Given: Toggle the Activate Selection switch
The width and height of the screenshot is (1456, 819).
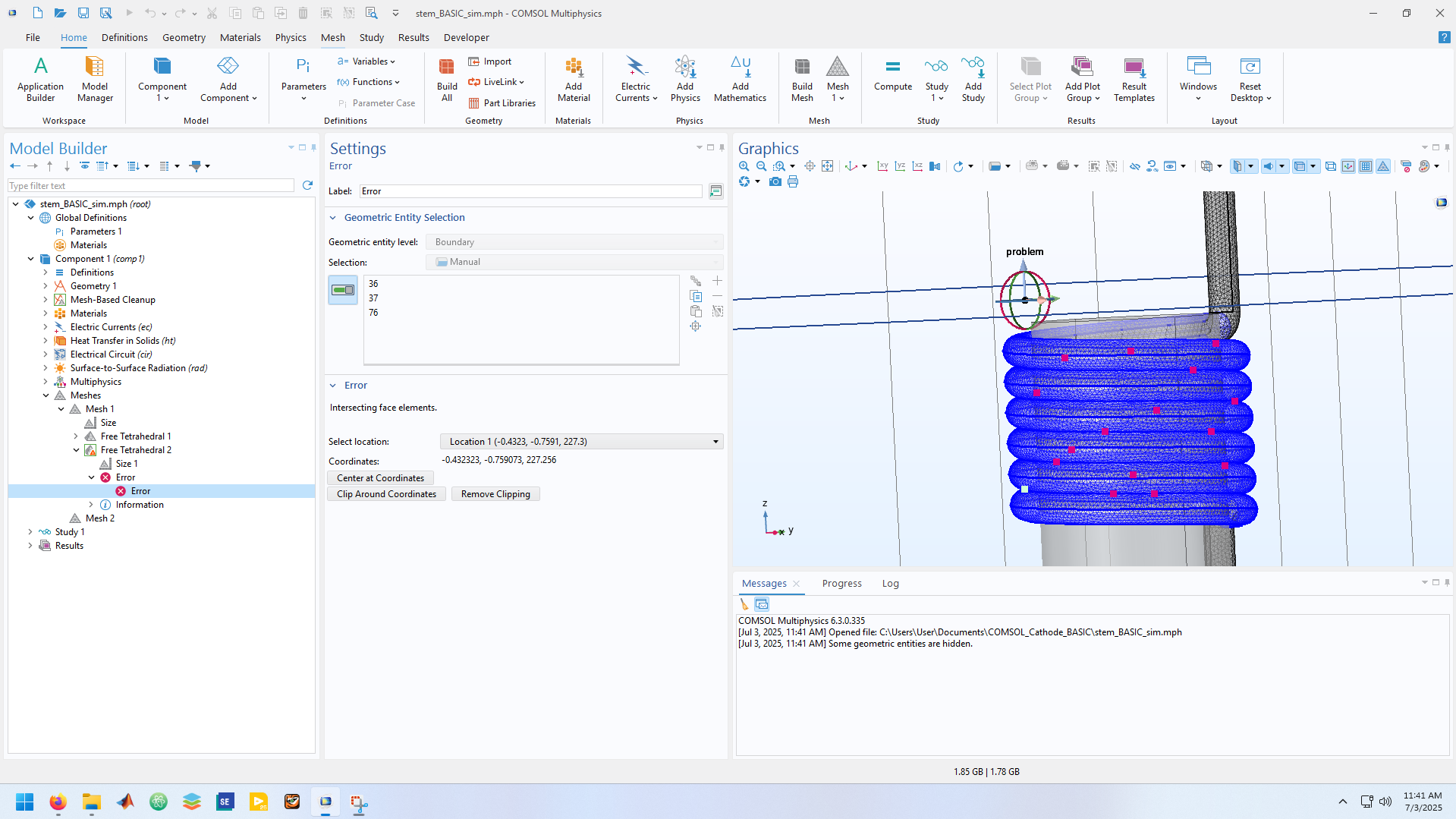Looking at the screenshot, I should pyautogui.click(x=343, y=290).
